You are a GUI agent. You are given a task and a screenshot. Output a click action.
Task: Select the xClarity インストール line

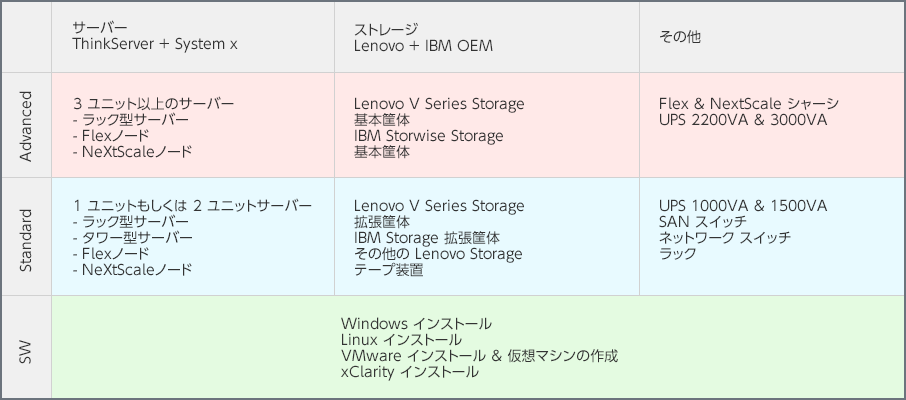410,372
